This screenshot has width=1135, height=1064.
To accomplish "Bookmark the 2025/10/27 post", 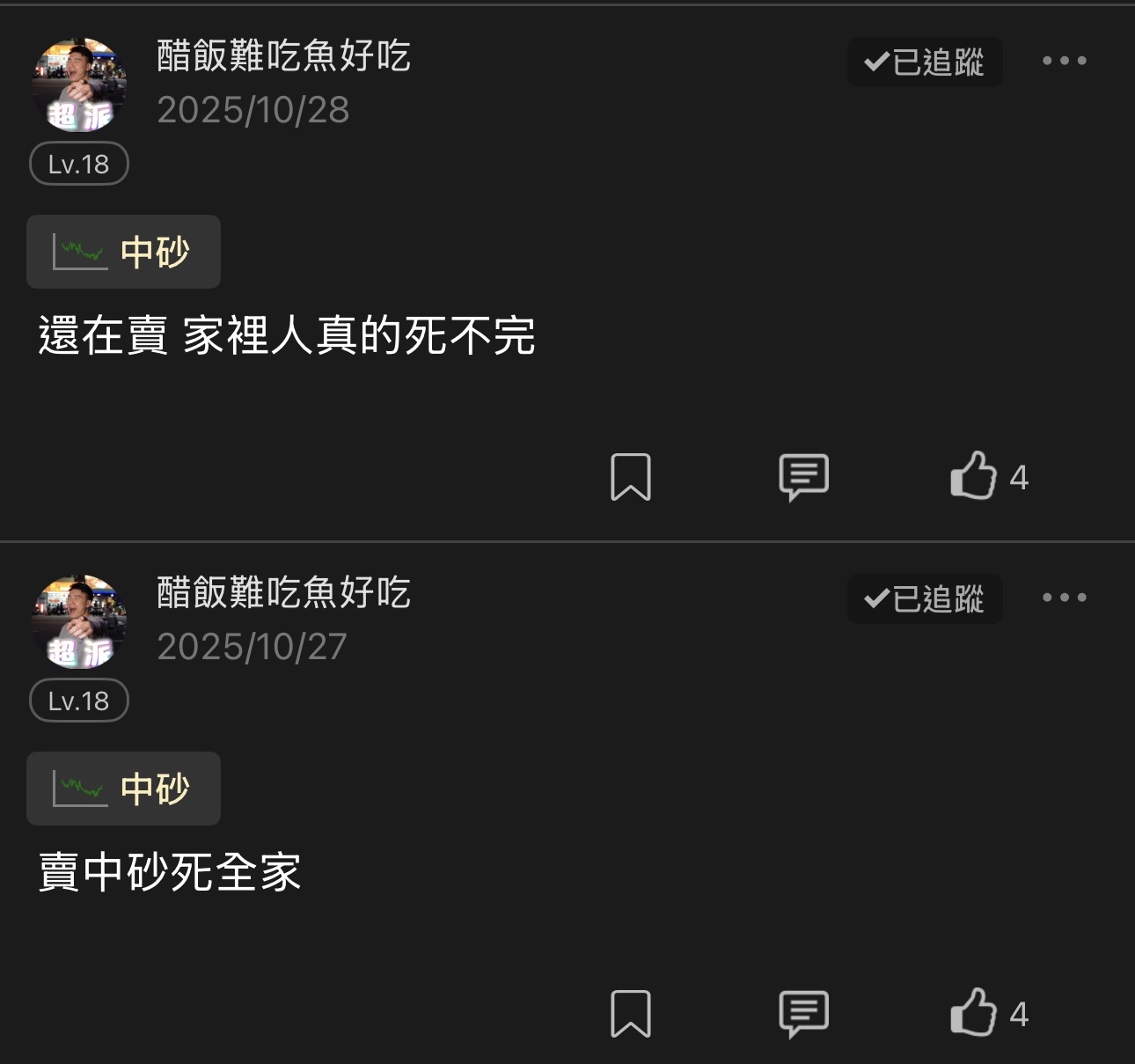I will [x=631, y=1014].
